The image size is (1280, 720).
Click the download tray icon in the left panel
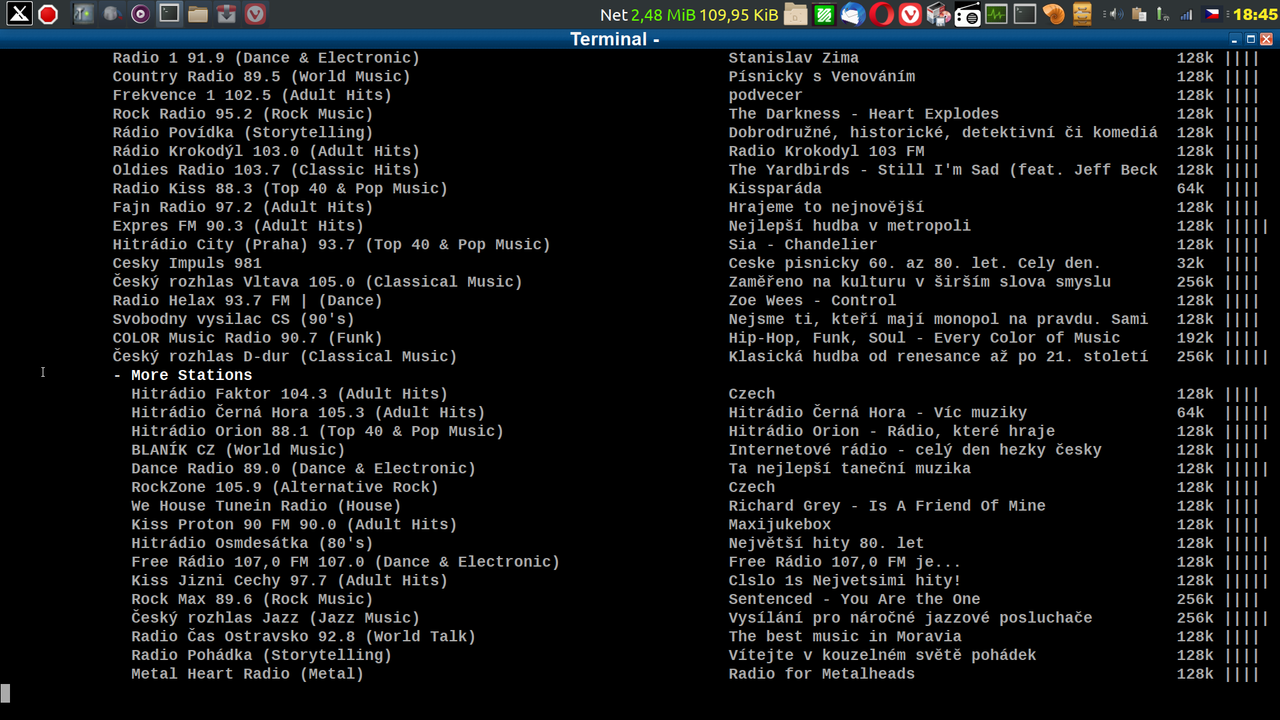tap(227, 14)
